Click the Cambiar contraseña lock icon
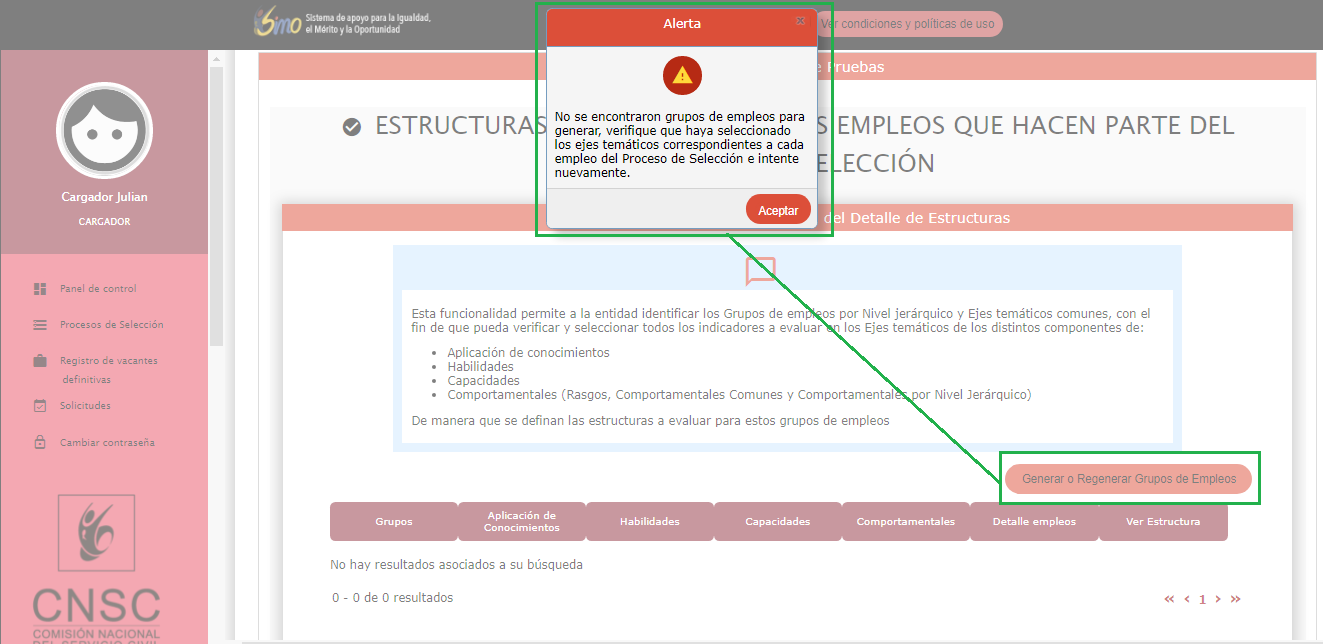This screenshot has width=1323, height=644. pos(40,442)
